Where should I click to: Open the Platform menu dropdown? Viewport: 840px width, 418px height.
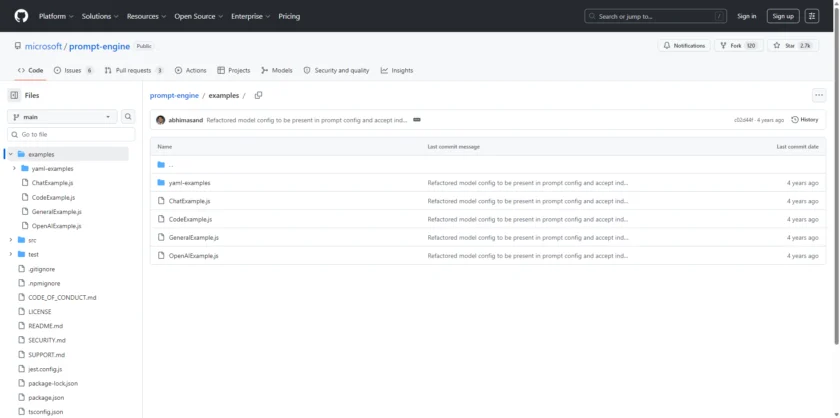click(x=56, y=16)
